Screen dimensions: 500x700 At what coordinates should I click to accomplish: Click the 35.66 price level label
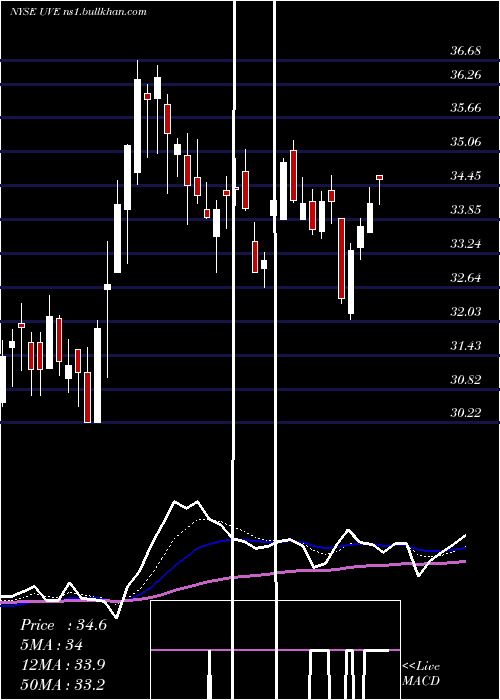[466, 108]
